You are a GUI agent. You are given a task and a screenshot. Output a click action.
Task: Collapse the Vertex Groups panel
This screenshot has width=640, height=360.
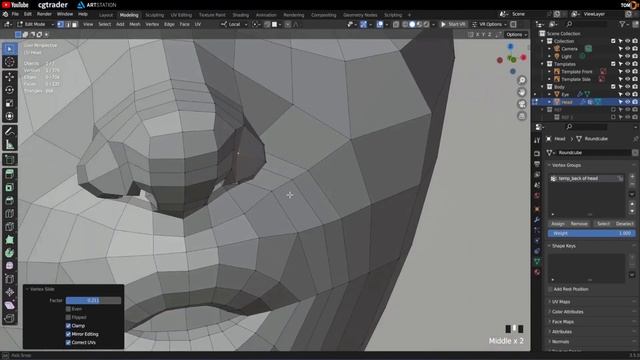pos(567,165)
